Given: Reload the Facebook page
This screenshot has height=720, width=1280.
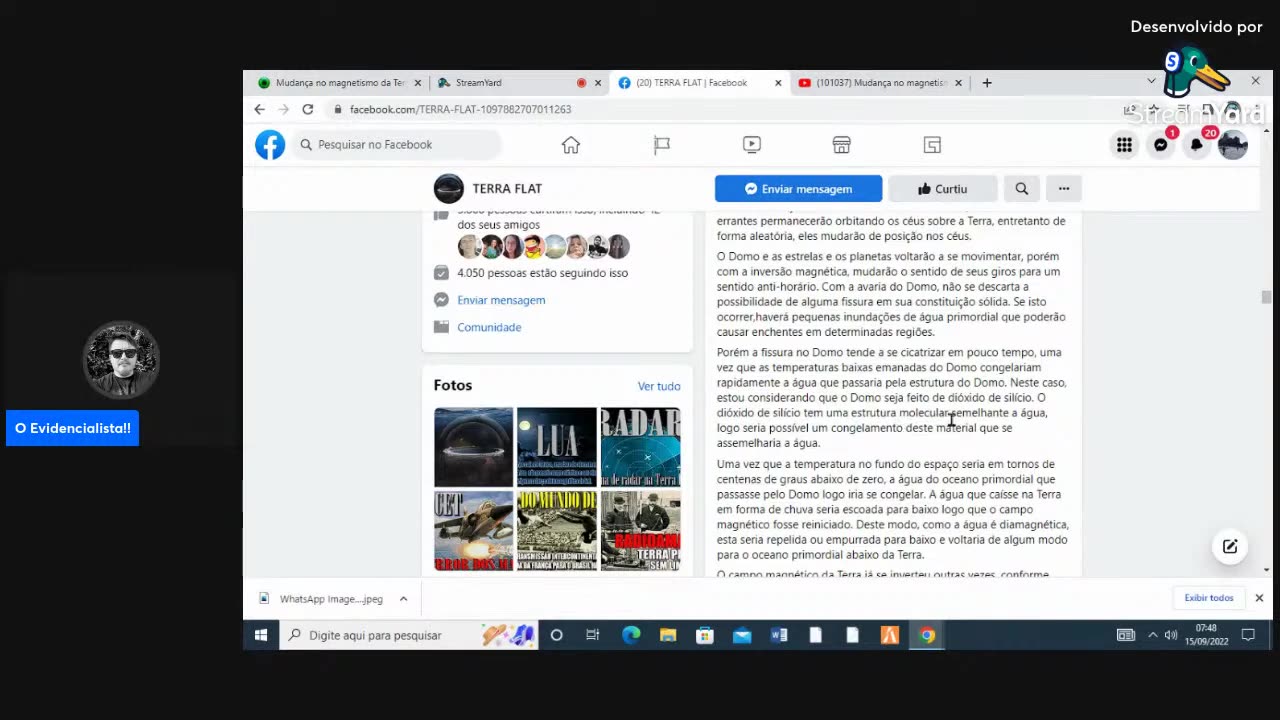Looking at the screenshot, I should tap(308, 109).
